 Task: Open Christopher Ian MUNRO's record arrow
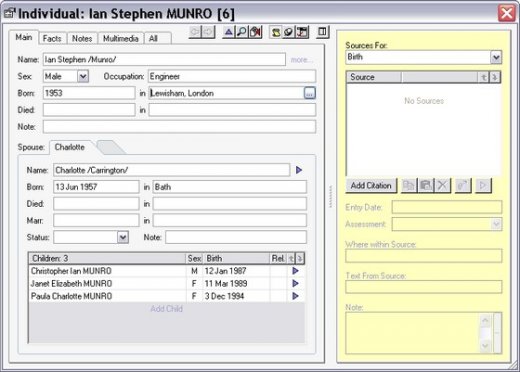[x=295, y=271]
